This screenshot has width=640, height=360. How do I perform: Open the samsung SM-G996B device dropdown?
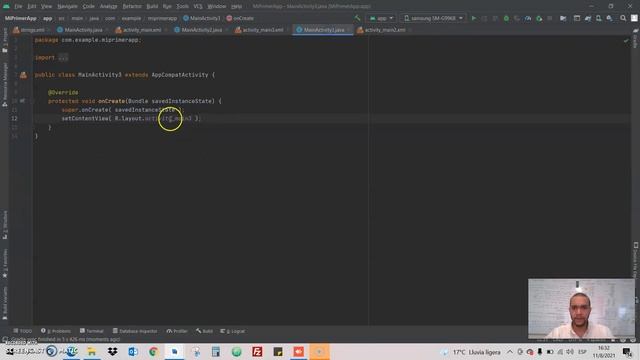pyautogui.click(x=433, y=18)
